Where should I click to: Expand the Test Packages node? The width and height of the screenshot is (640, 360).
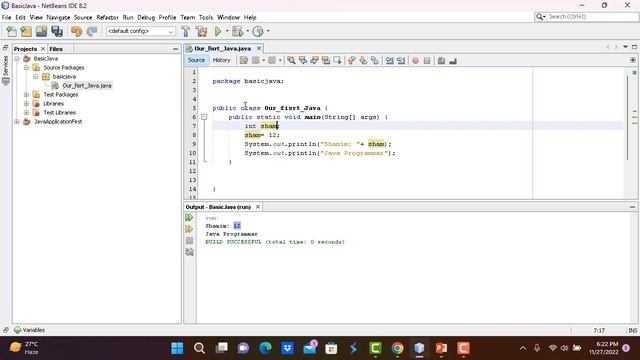(x=27, y=95)
